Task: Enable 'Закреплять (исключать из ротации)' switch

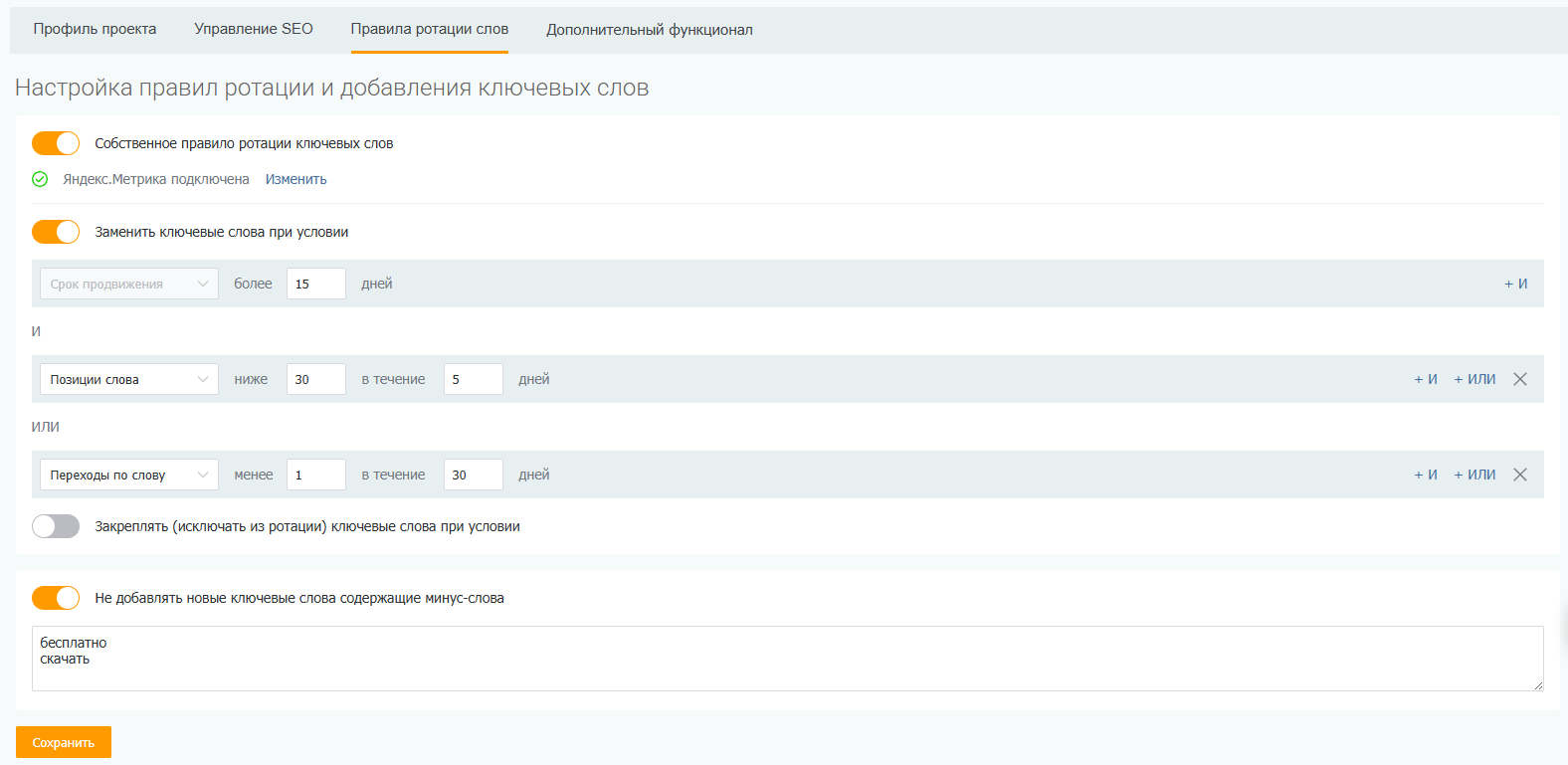Action: pyautogui.click(x=56, y=526)
